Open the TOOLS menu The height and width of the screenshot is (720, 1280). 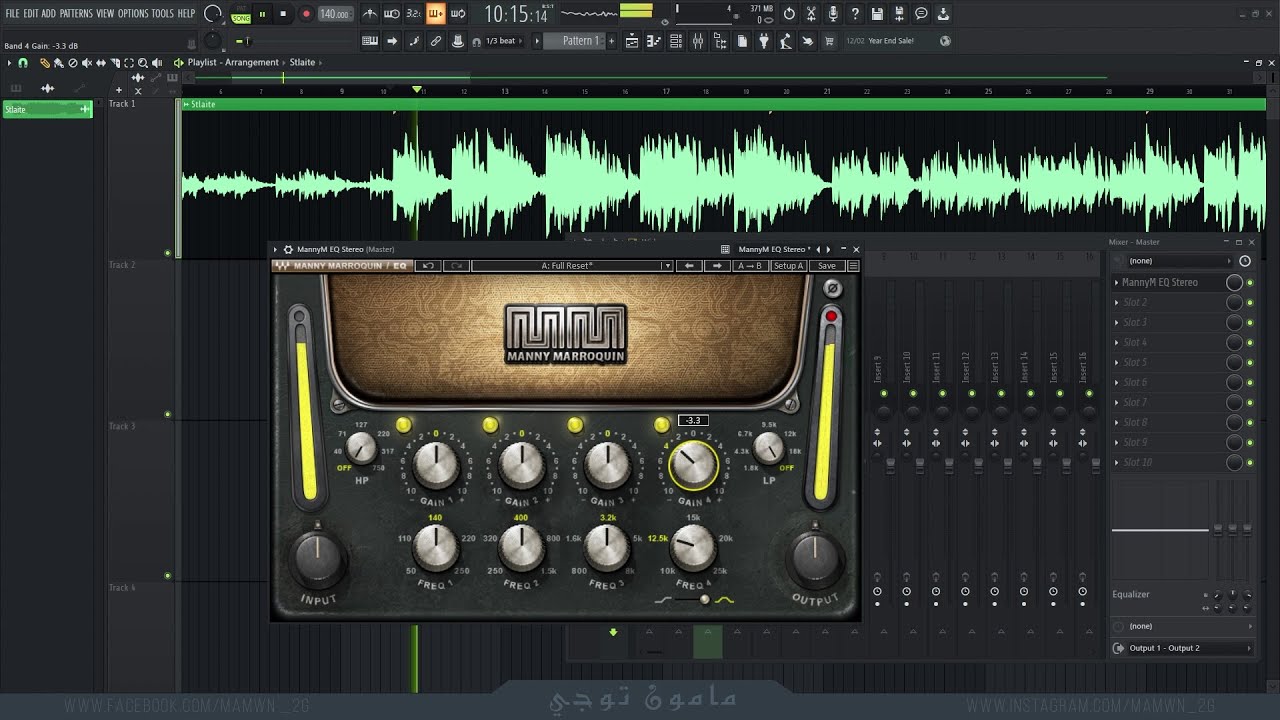tap(163, 14)
